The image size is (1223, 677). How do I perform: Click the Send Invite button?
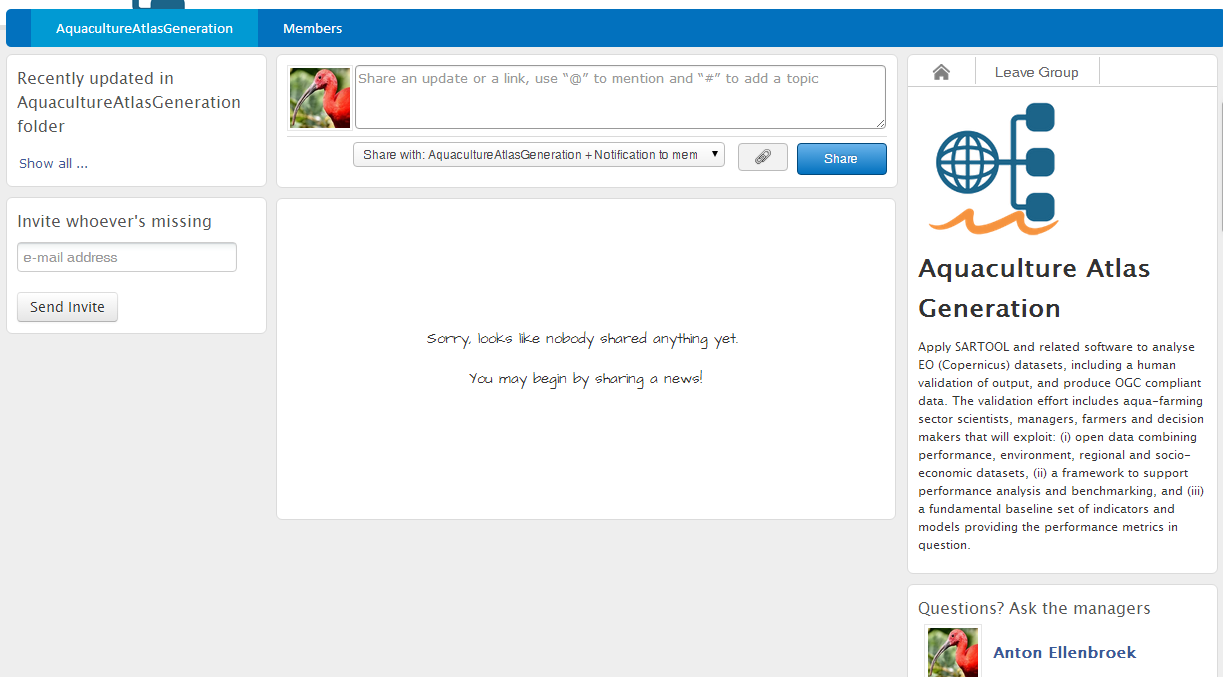click(67, 307)
